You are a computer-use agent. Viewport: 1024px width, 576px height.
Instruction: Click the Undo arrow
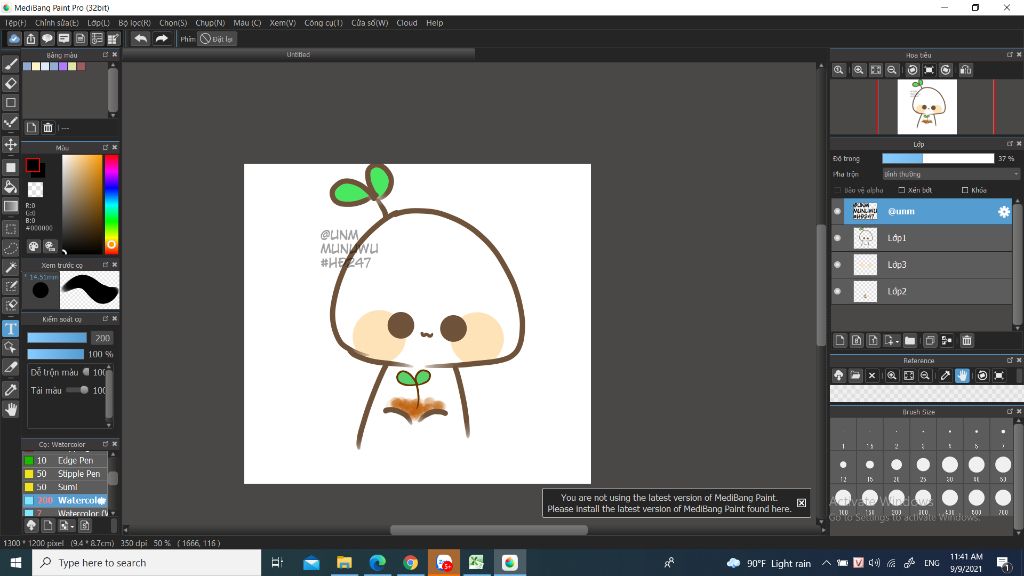(140, 39)
